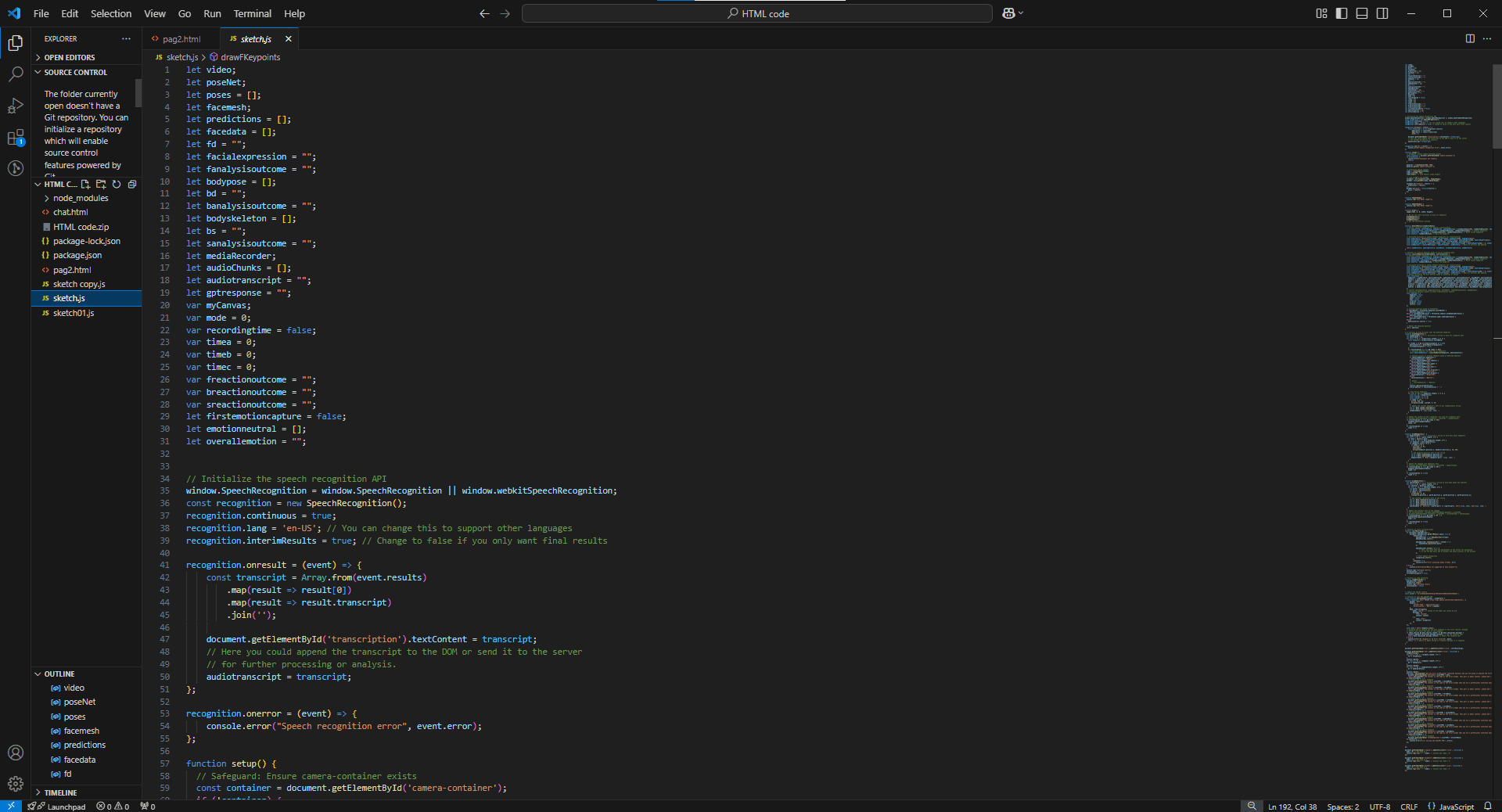The width and height of the screenshot is (1502, 812).
Task: Open the Help menu
Action: (x=295, y=13)
